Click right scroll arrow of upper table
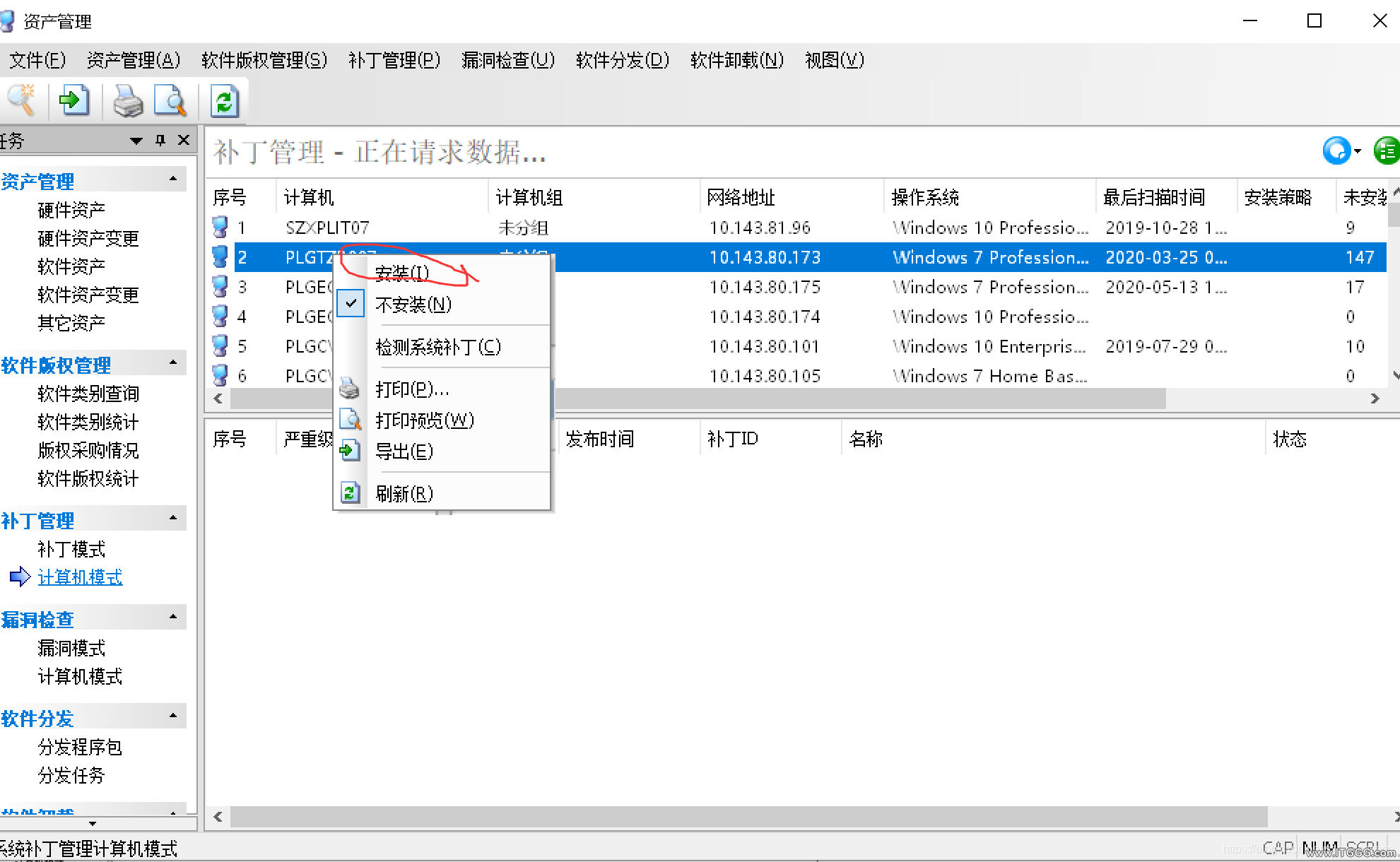The image size is (1400, 862). (x=1375, y=398)
